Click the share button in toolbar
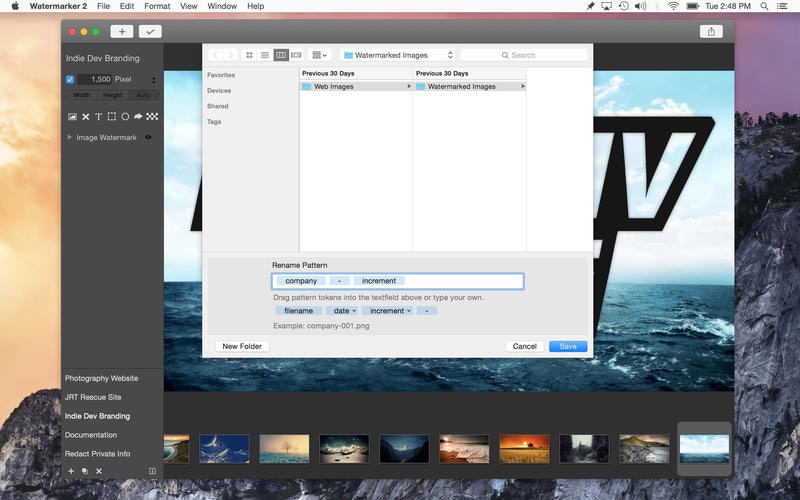Image resolution: width=800 pixels, height=500 pixels. [x=711, y=32]
